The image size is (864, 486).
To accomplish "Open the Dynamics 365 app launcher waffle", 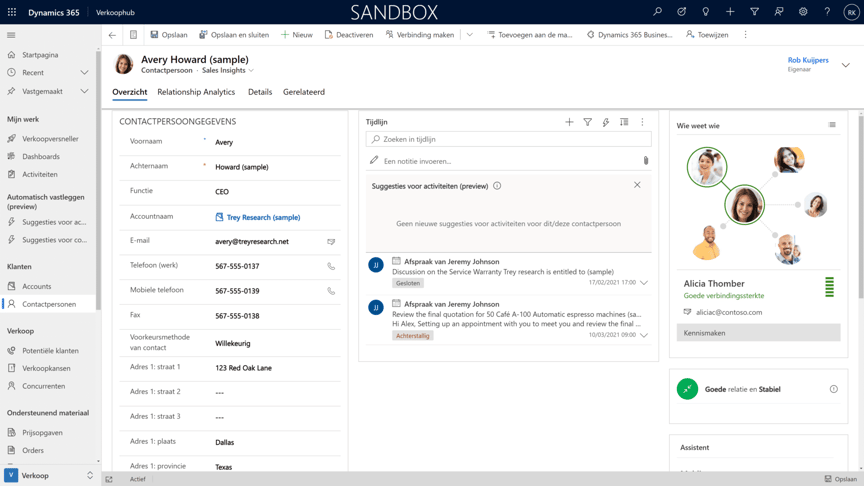I will tap(12, 12).
